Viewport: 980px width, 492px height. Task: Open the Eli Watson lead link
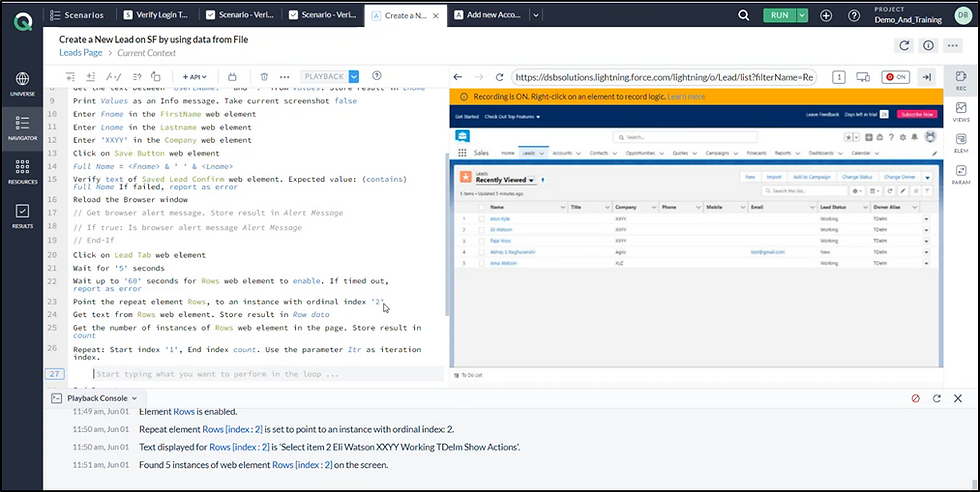pos(501,230)
